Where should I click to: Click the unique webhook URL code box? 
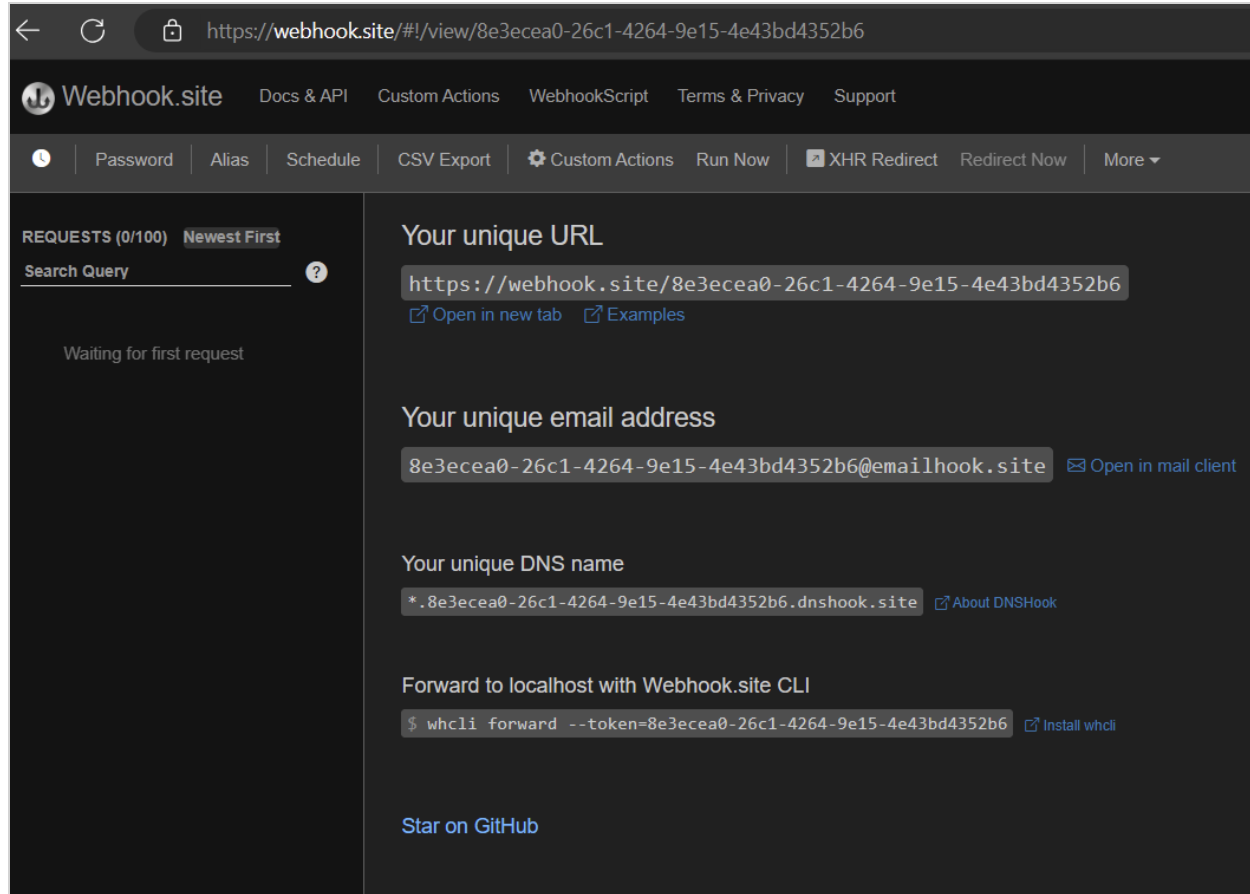coord(765,284)
